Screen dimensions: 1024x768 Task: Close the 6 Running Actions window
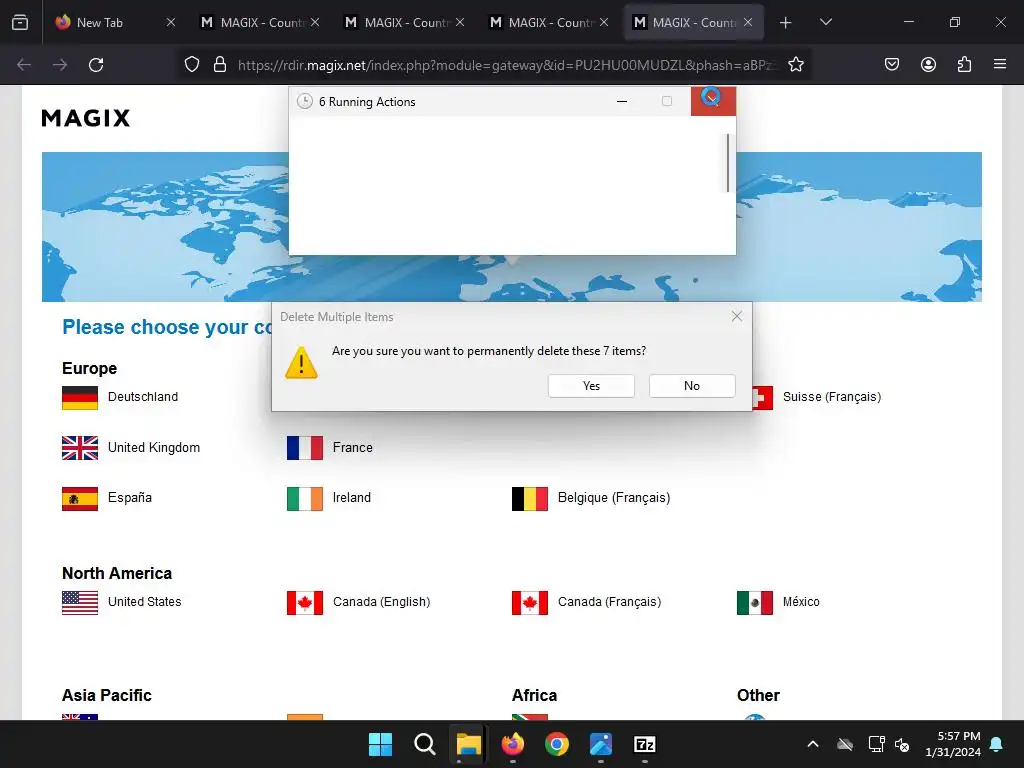click(713, 101)
